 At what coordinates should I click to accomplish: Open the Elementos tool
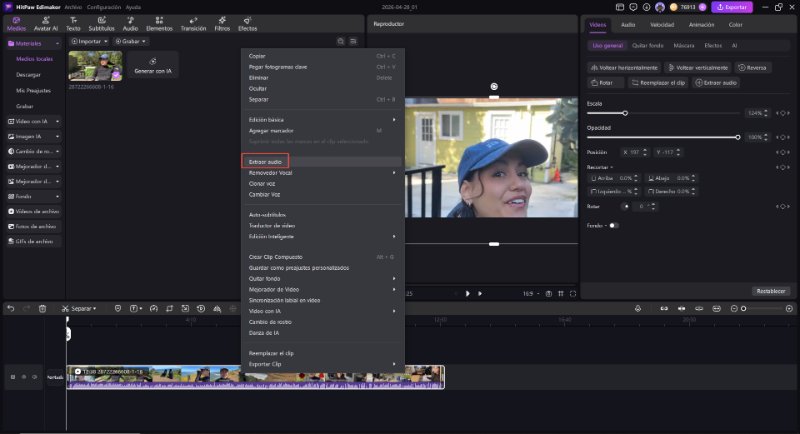point(159,24)
